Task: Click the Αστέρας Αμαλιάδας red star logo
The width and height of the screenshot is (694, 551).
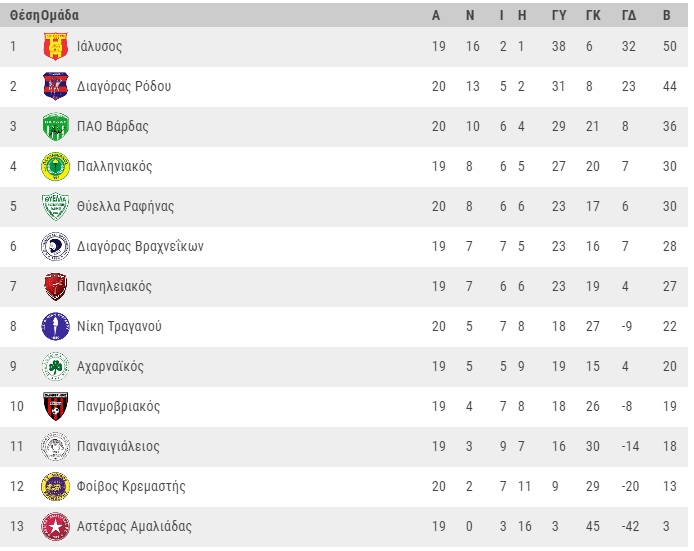Action: pos(55,527)
